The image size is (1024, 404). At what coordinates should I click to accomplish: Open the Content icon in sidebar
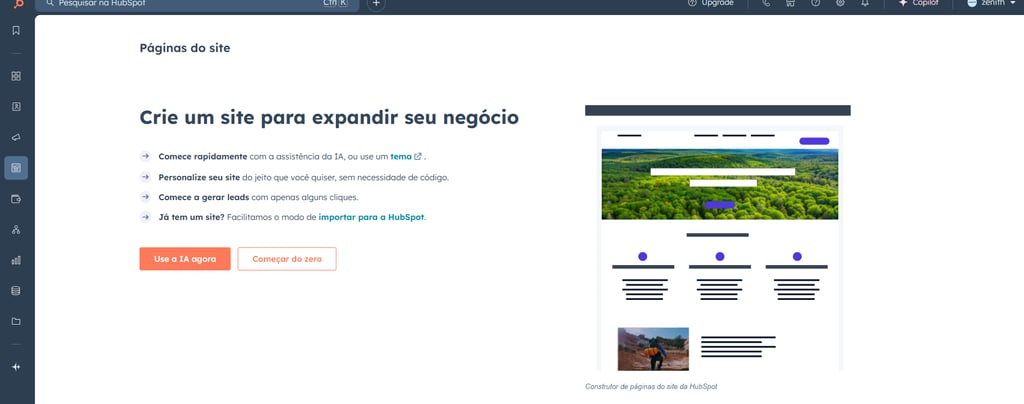(x=16, y=168)
